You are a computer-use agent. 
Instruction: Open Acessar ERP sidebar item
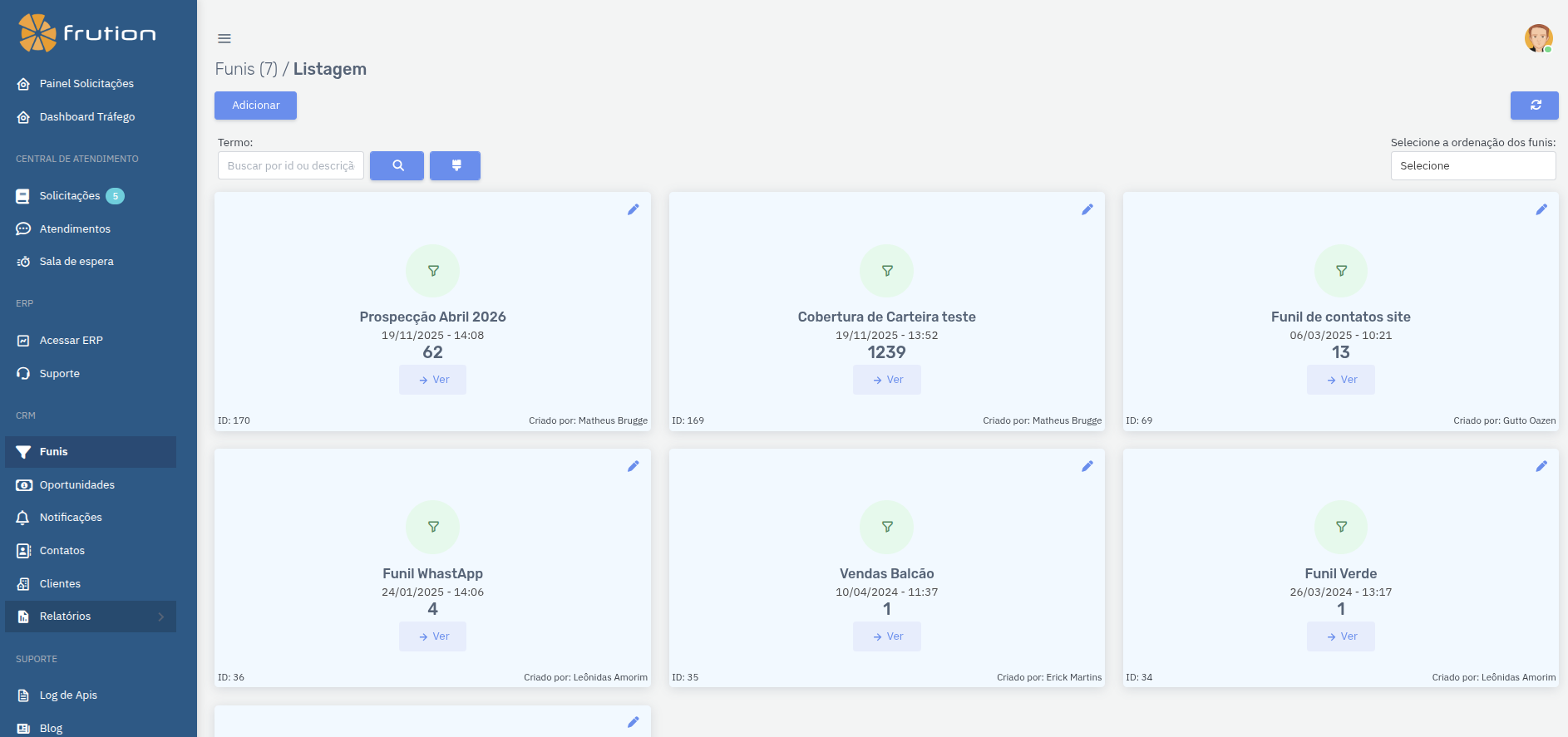(90, 341)
